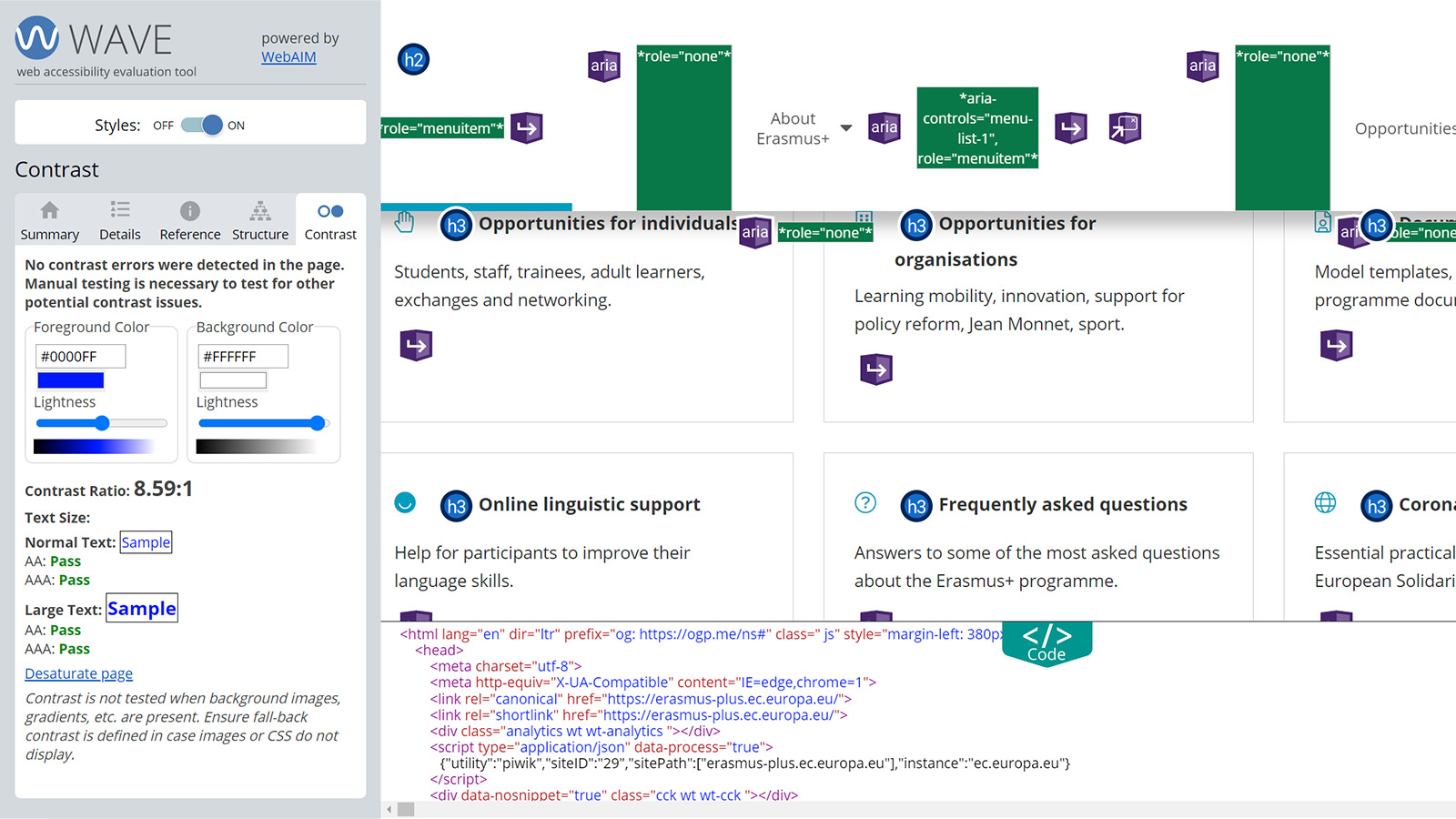Image resolution: width=1456 pixels, height=819 pixels.
Task: Click the question mark icon near FAQ card
Action: pyautogui.click(x=865, y=502)
